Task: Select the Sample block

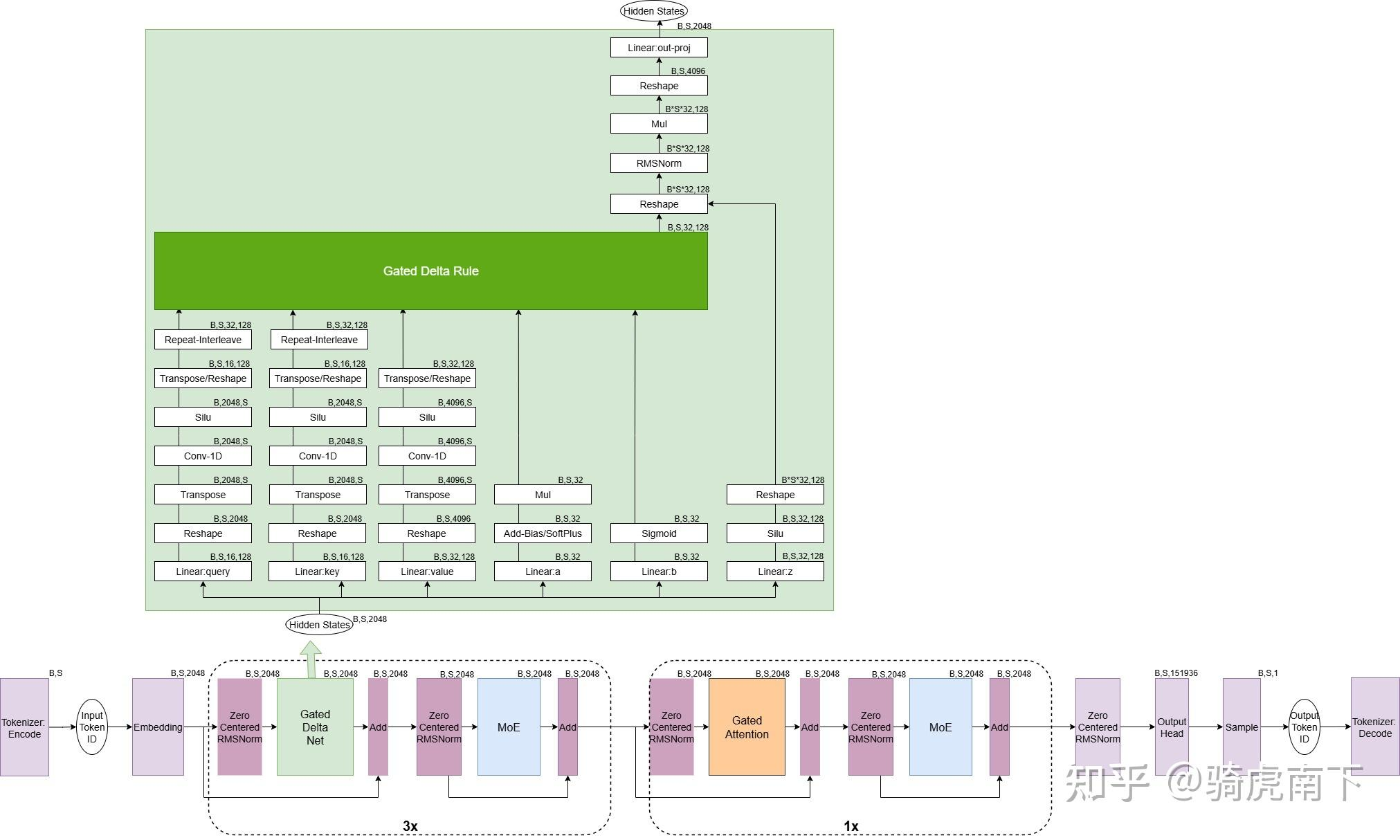Action: click(1242, 727)
